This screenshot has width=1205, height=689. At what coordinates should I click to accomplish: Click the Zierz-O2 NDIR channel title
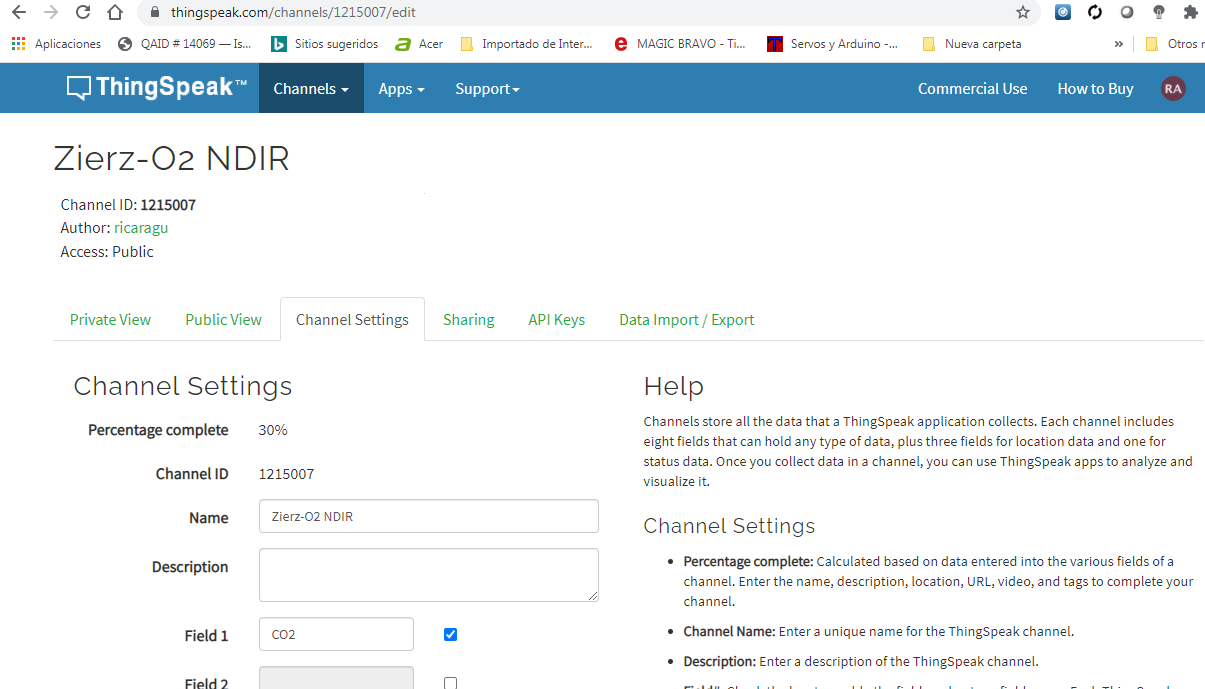(x=171, y=158)
